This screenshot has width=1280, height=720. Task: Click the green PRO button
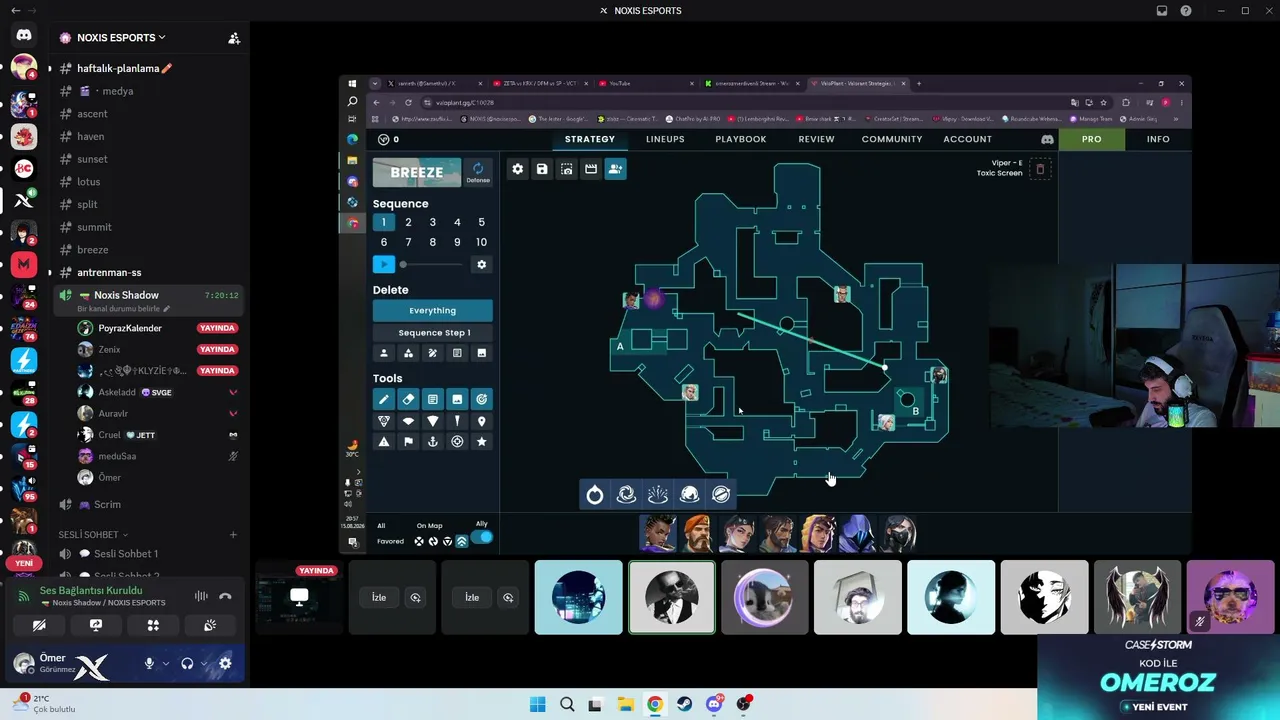1092,139
